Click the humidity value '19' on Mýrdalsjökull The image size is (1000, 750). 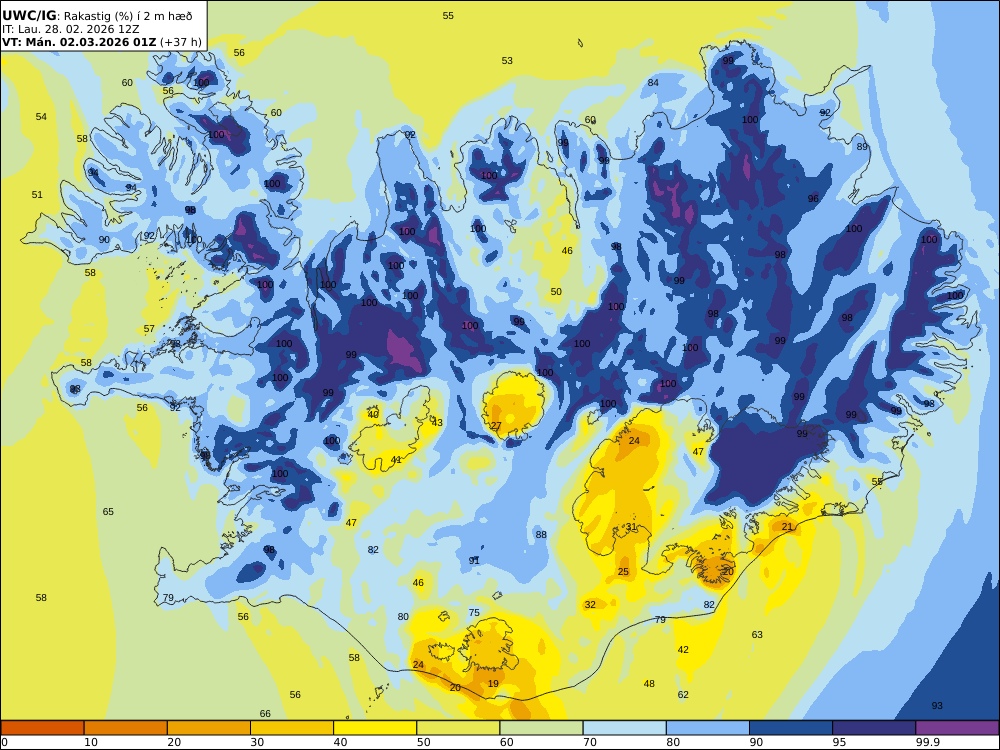point(493,684)
